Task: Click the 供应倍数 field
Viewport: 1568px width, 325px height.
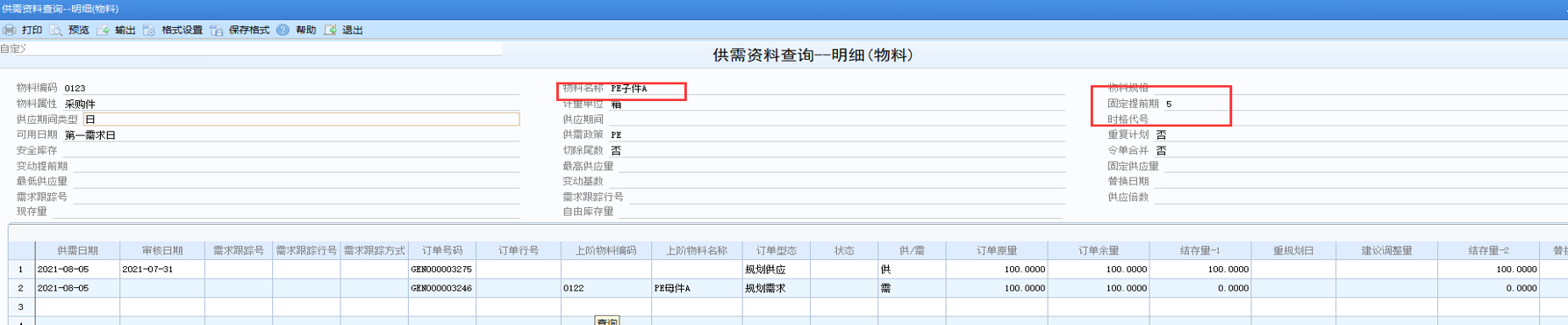Action: [1360, 197]
